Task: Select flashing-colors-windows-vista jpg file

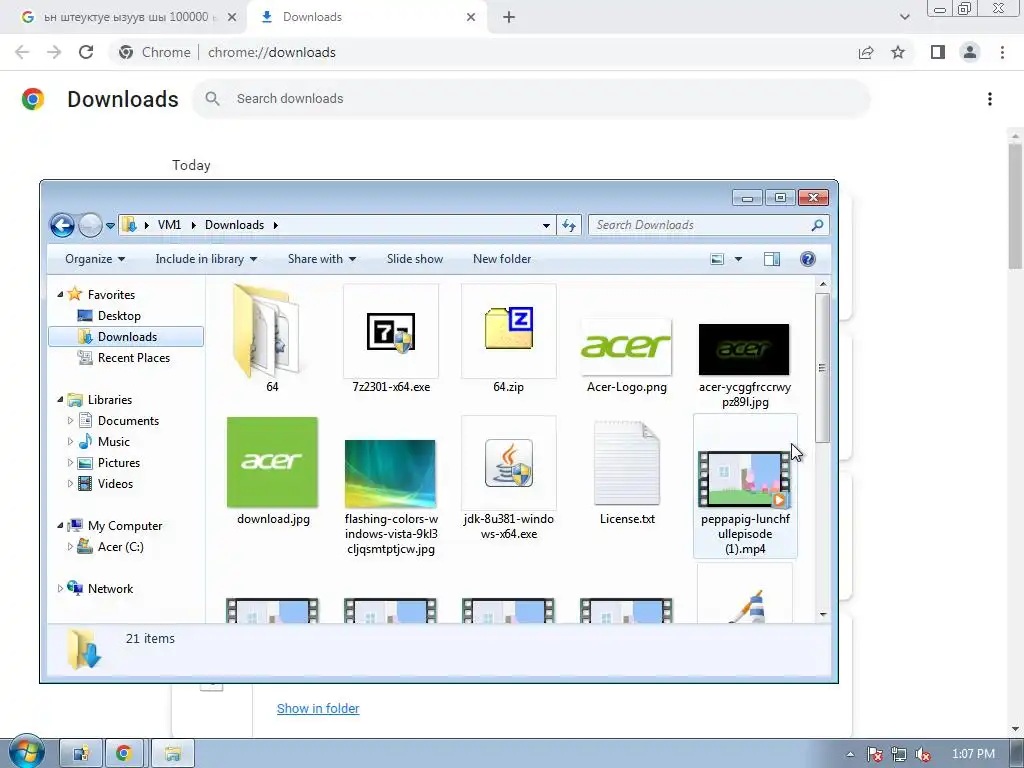Action: coord(390,473)
